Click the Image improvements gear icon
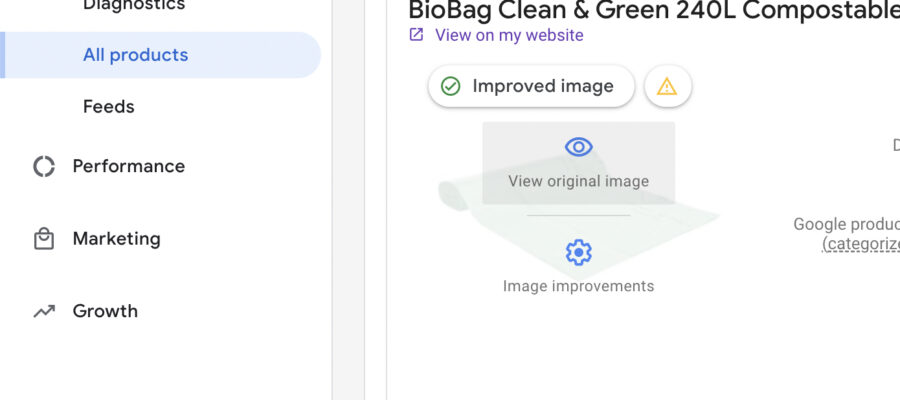This screenshot has height=400, width=900. point(578,252)
